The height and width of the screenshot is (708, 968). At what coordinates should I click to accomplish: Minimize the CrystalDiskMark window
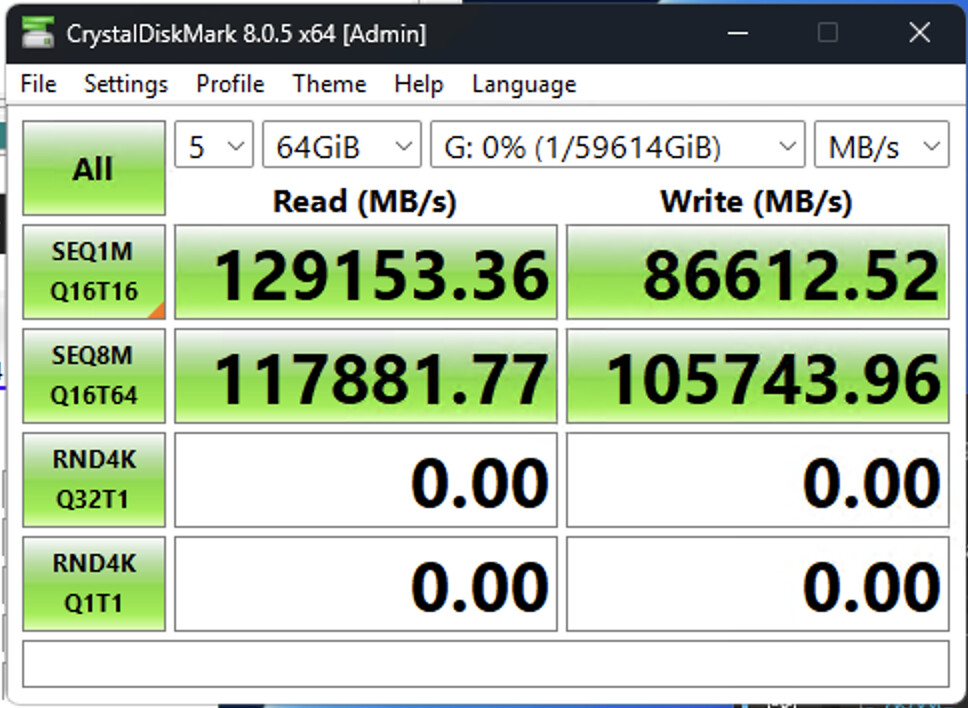coord(738,34)
